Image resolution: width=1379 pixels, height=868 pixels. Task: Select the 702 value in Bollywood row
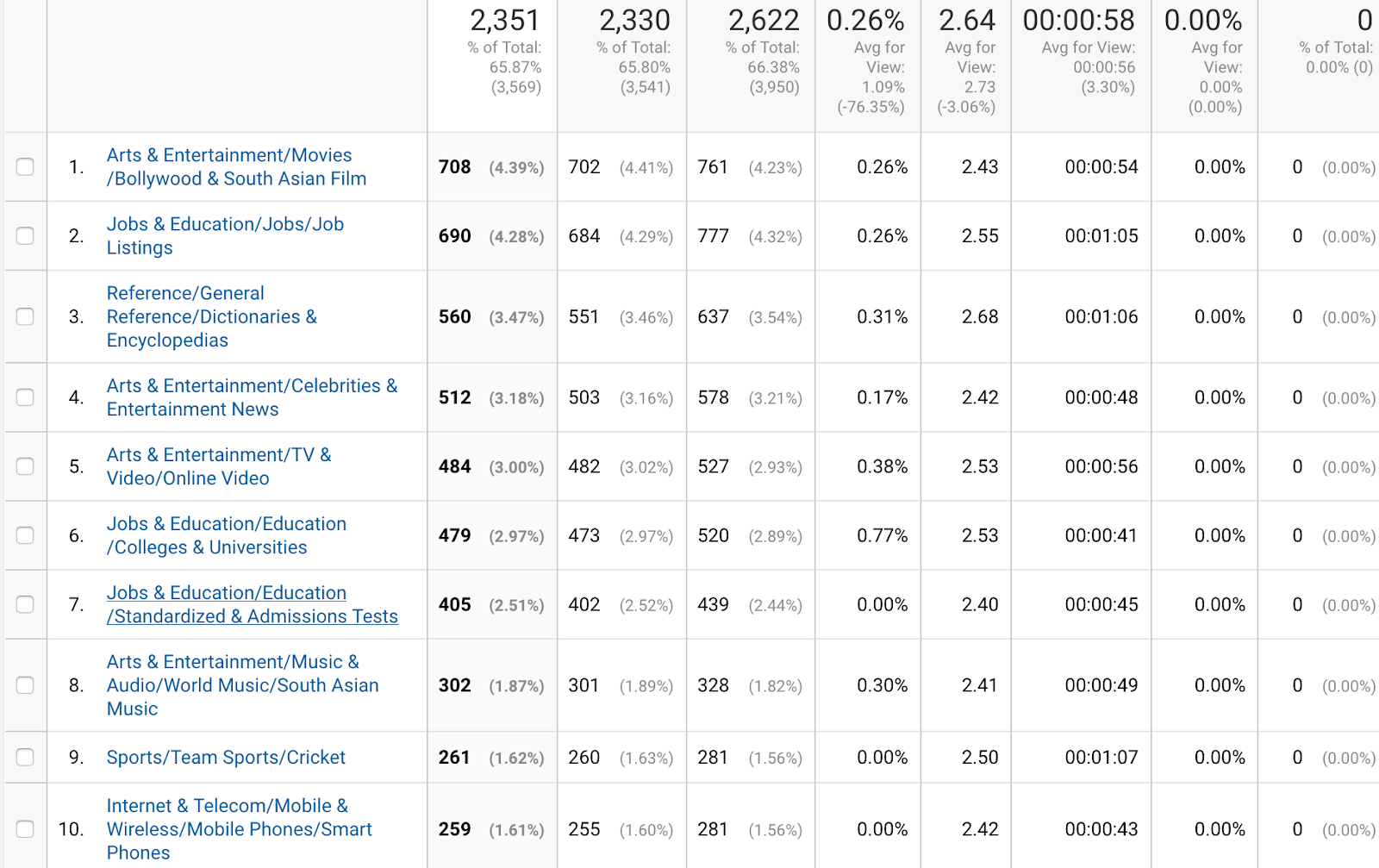coord(584,167)
